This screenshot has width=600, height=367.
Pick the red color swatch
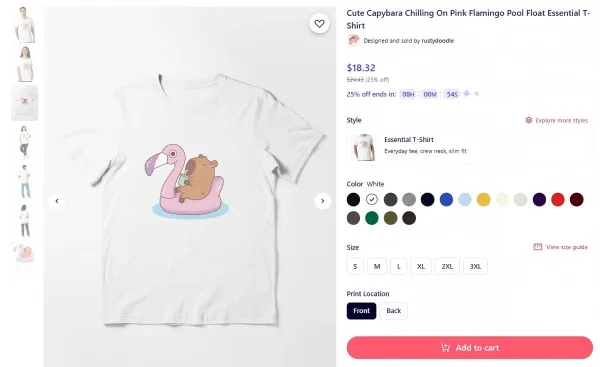point(558,199)
